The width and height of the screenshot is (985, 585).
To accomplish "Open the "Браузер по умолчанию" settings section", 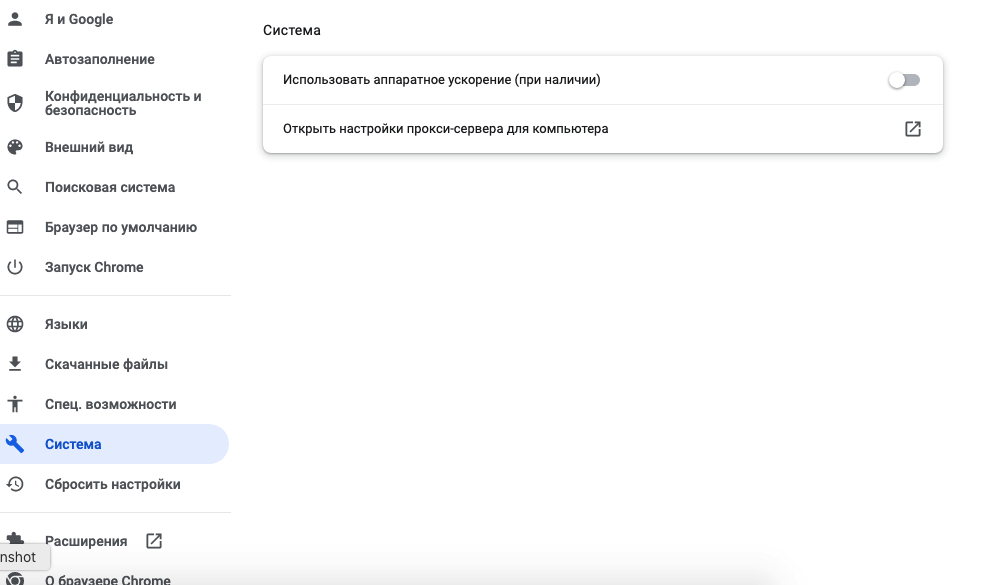I will click(x=120, y=227).
